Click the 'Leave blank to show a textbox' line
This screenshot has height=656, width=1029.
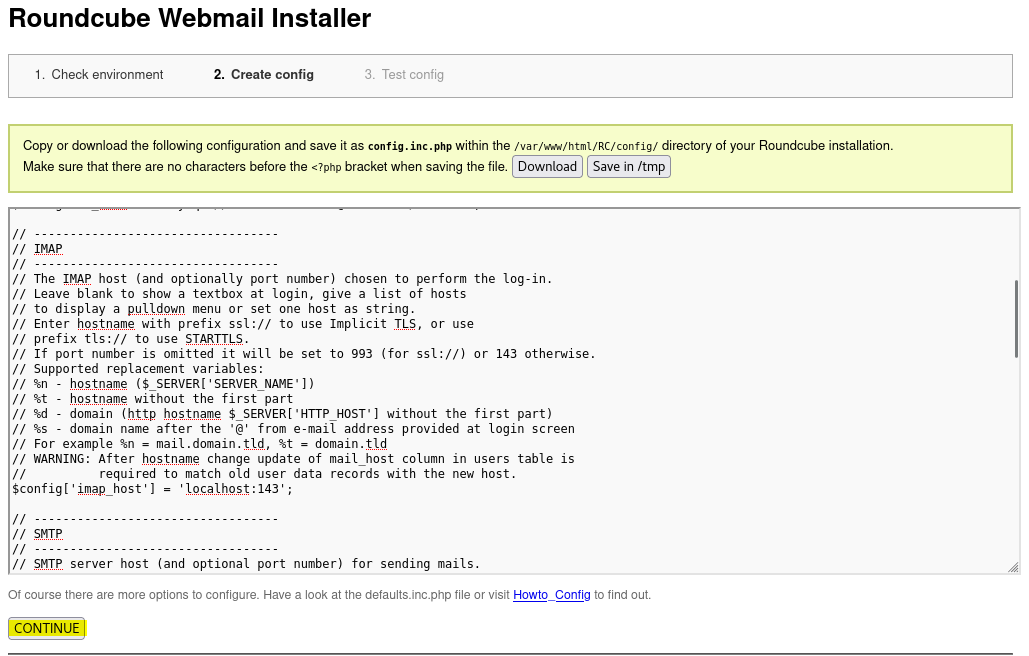click(x=239, y=294)
